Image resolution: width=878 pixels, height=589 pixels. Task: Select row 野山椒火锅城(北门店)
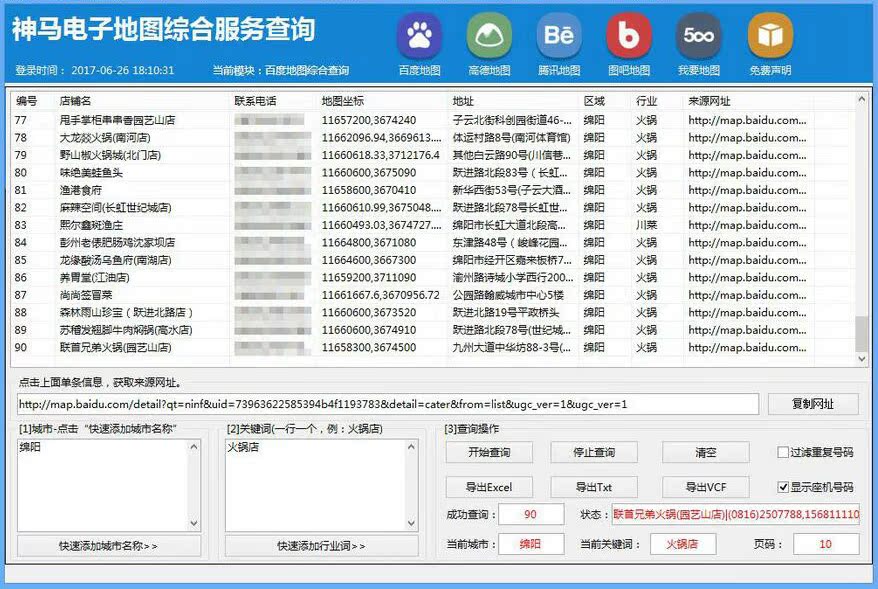(x=433, y=155)
